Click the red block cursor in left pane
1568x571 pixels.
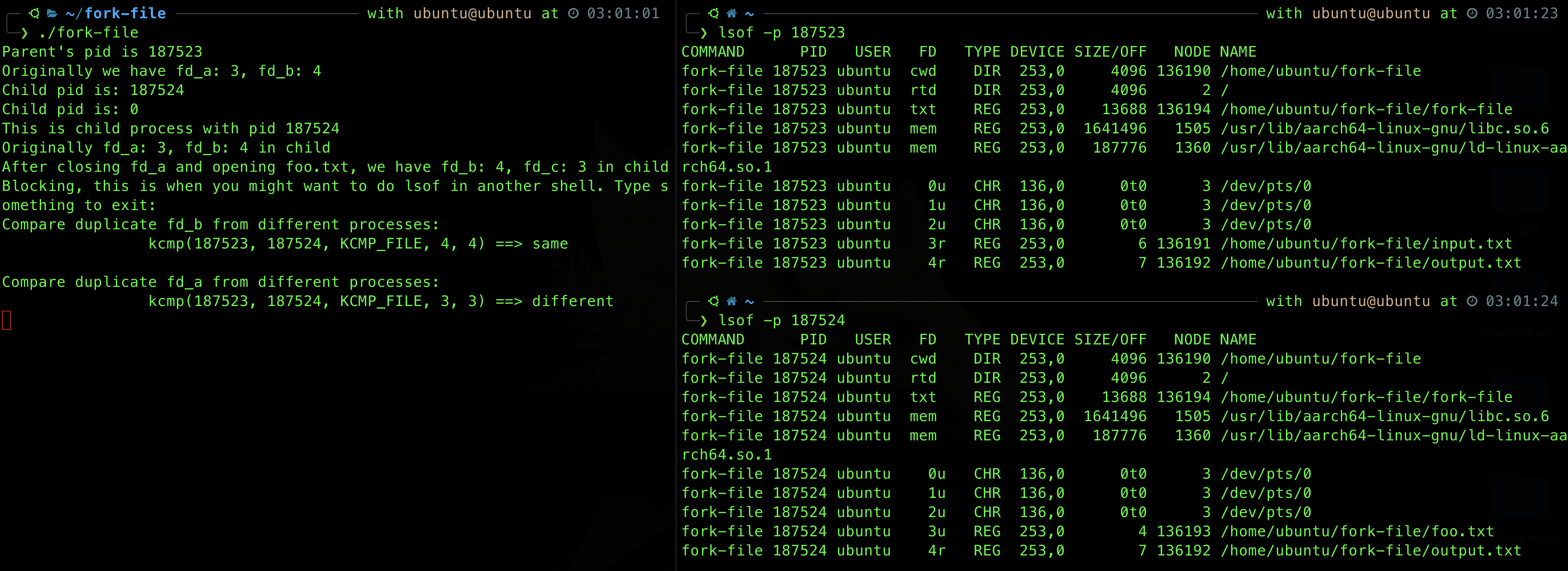(x=7, y=320)
